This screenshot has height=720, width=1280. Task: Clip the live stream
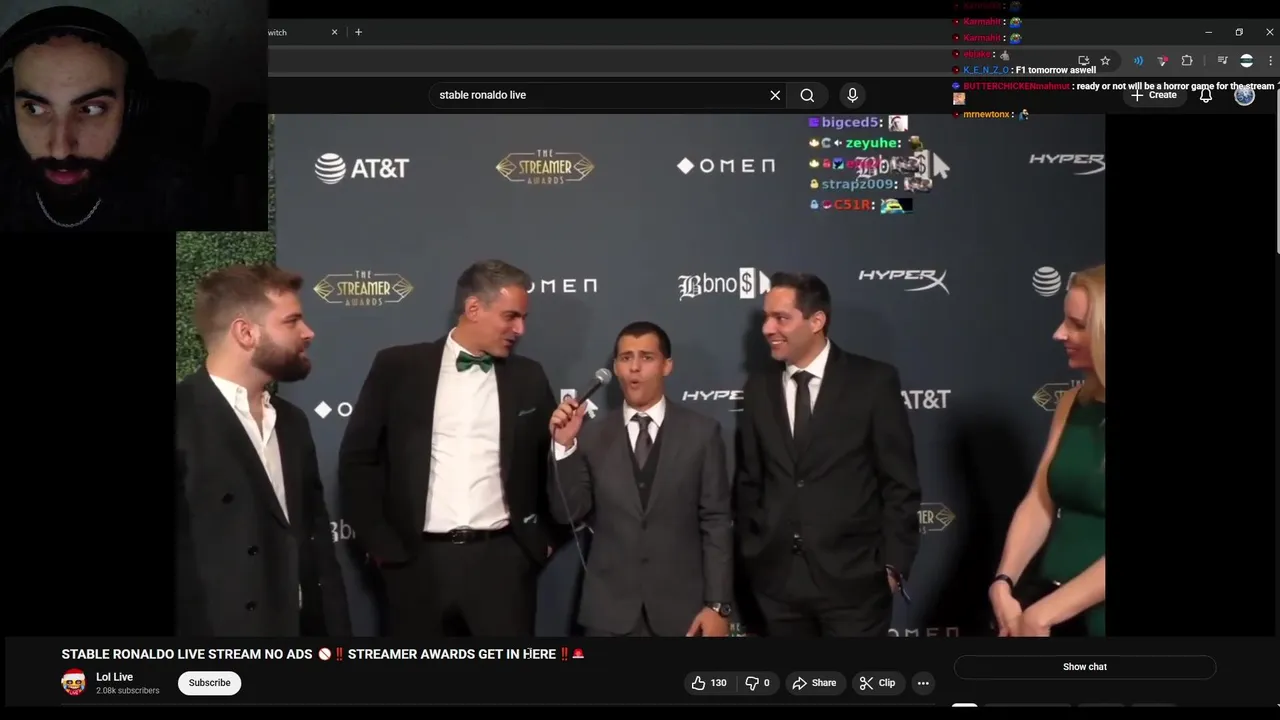877,683
